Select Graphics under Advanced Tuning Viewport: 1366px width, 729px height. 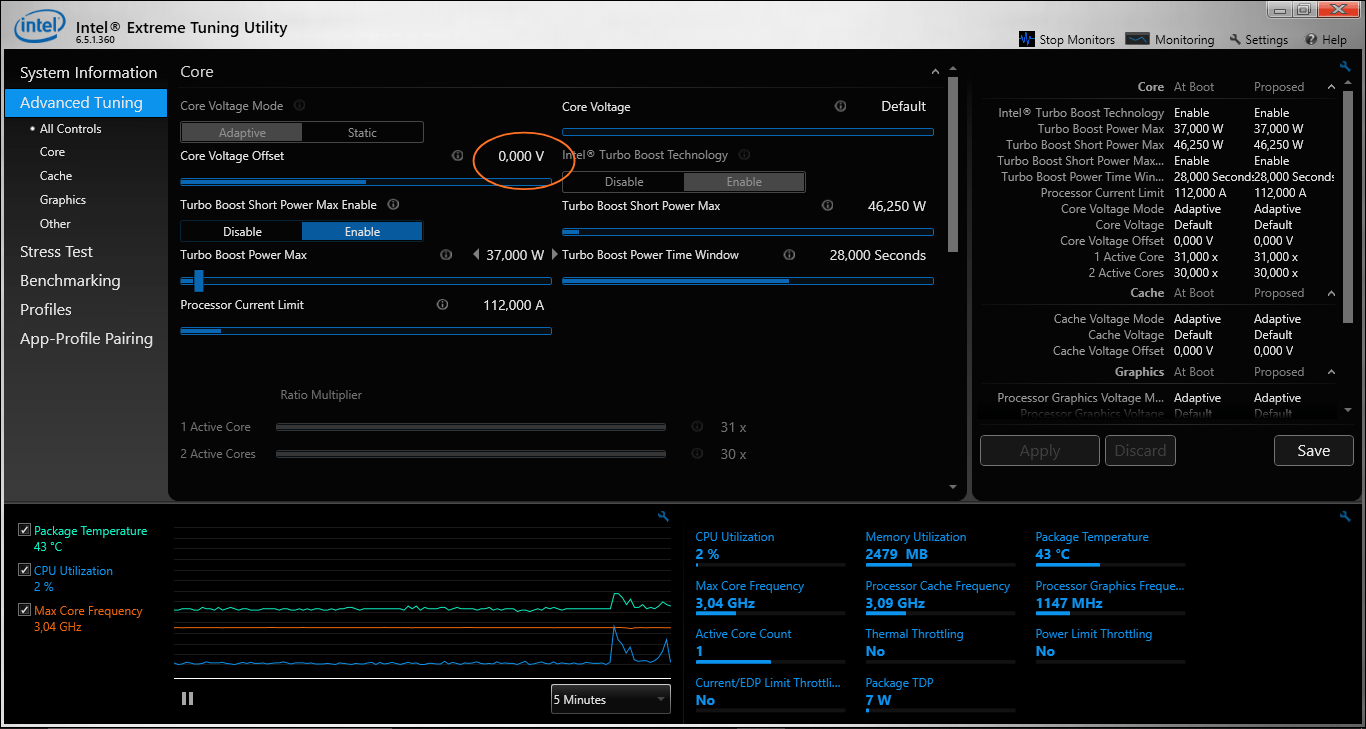point(63,200)
